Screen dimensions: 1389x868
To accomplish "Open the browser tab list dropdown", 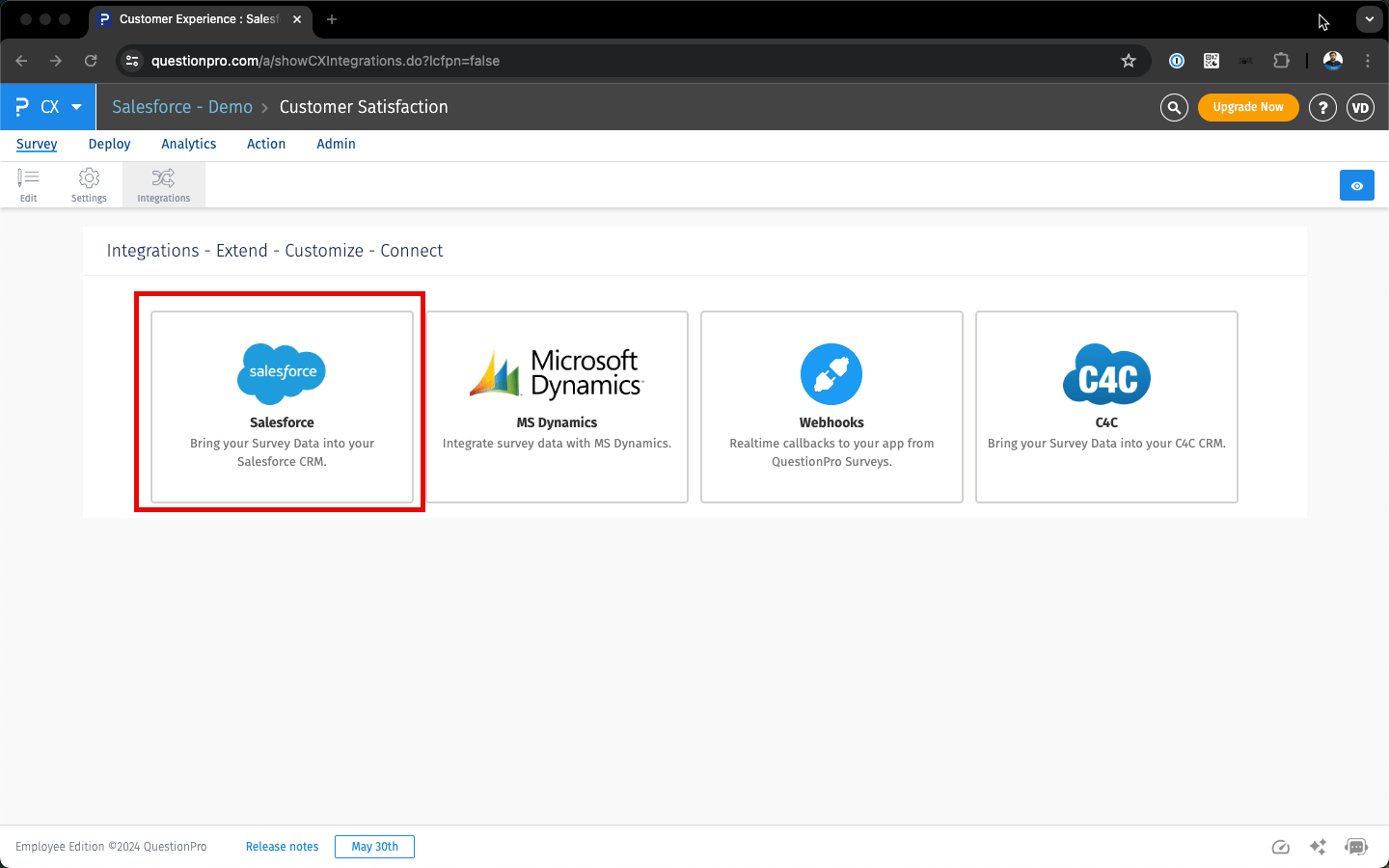I will tap(1369, 19).
